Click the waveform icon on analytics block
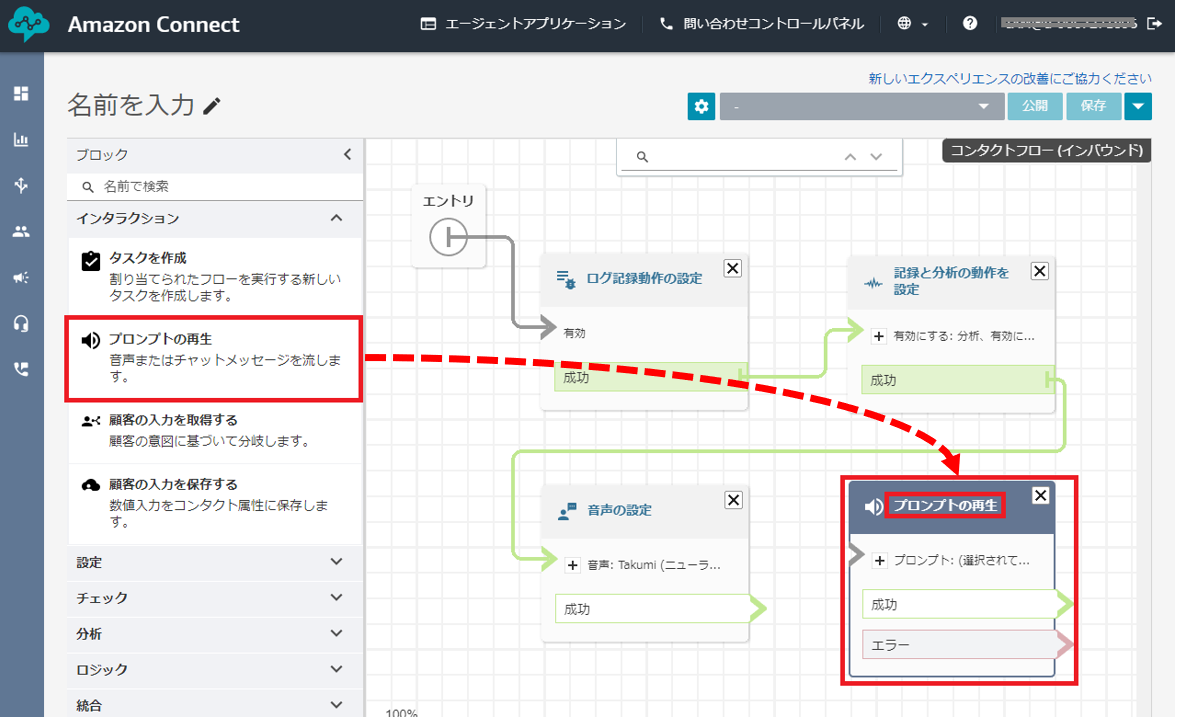1177x717 pixels. 873,283
